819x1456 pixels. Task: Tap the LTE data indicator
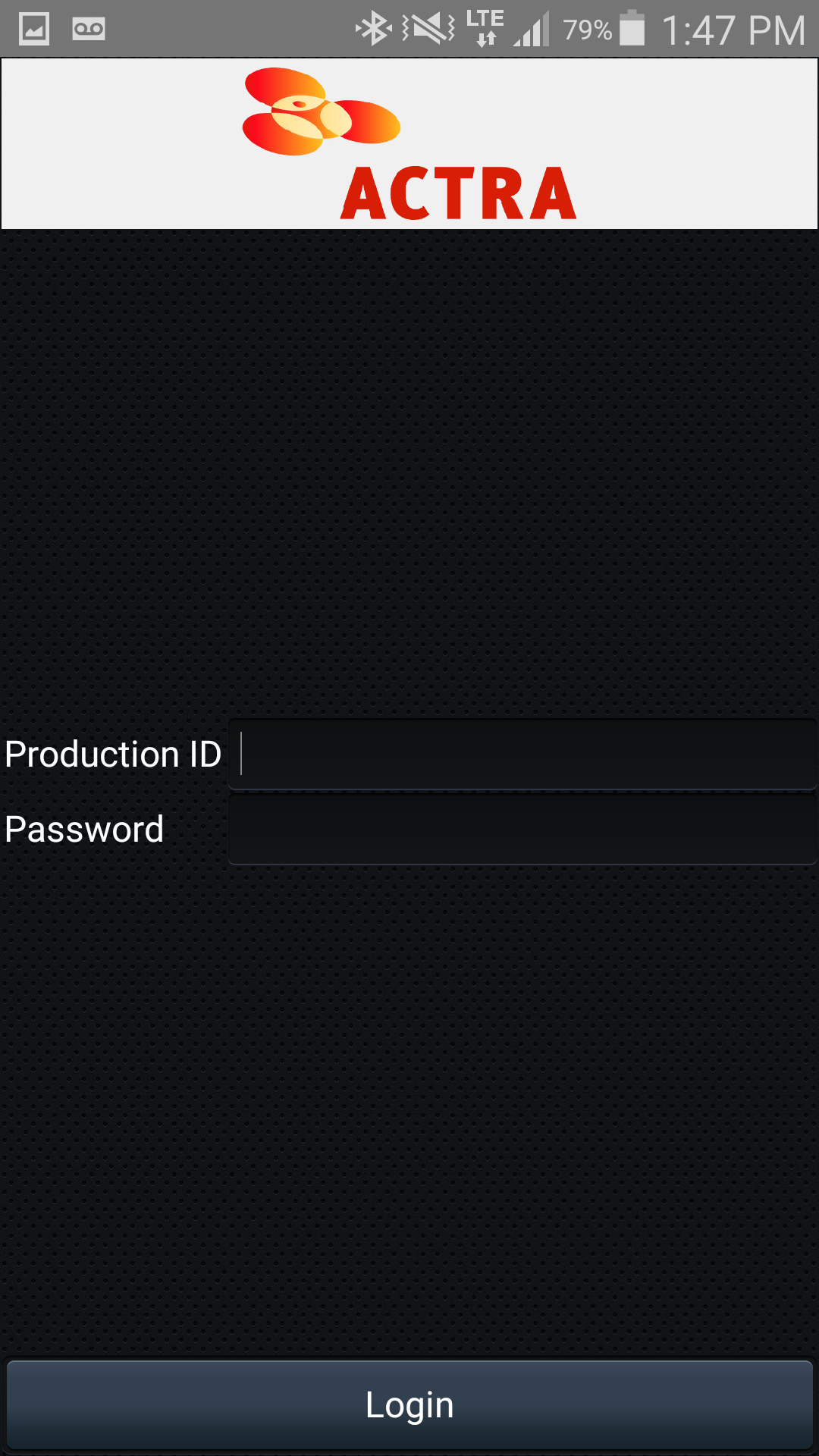click(485, 28)
